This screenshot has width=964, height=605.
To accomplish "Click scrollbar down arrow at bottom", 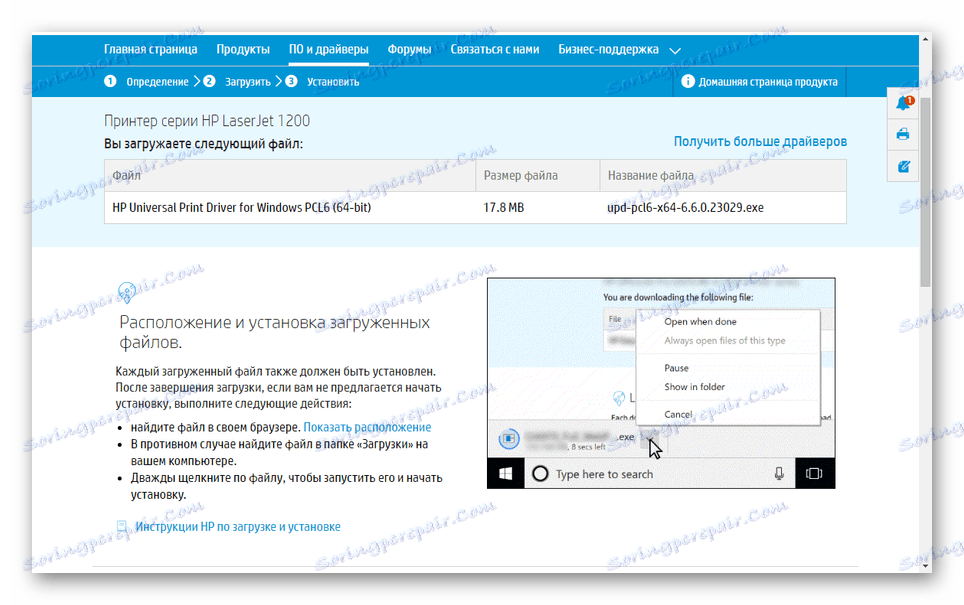I will [x=925, y=566].
